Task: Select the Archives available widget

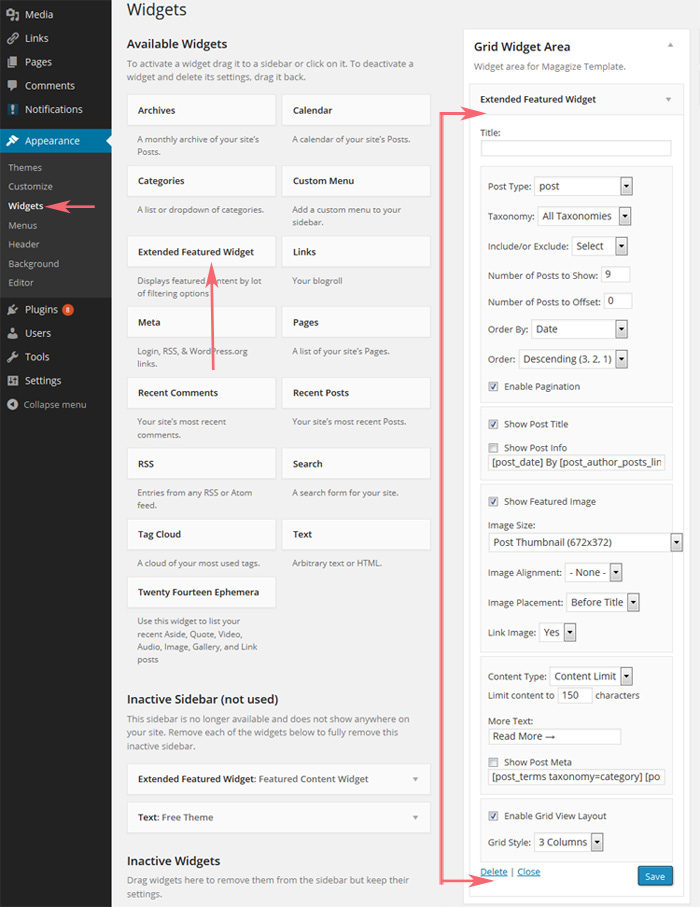Action: [x=201, y=110]
